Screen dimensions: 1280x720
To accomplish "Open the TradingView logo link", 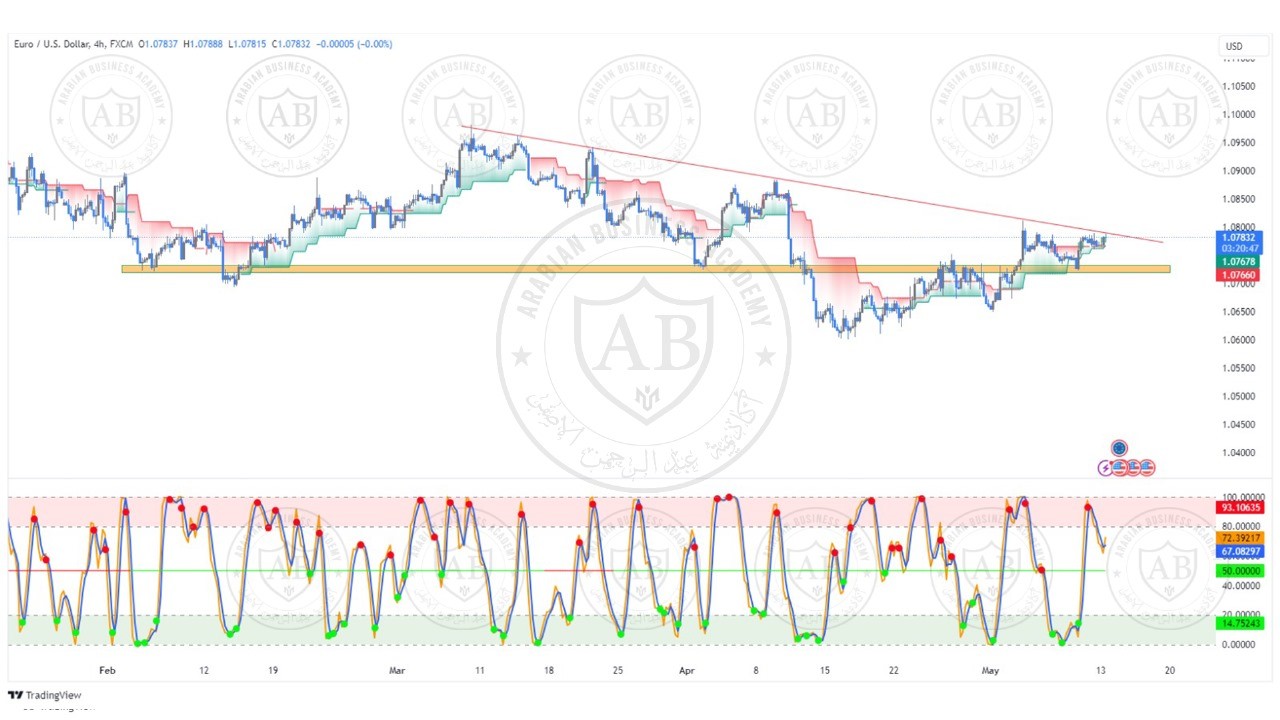I will tap(45, 695).
